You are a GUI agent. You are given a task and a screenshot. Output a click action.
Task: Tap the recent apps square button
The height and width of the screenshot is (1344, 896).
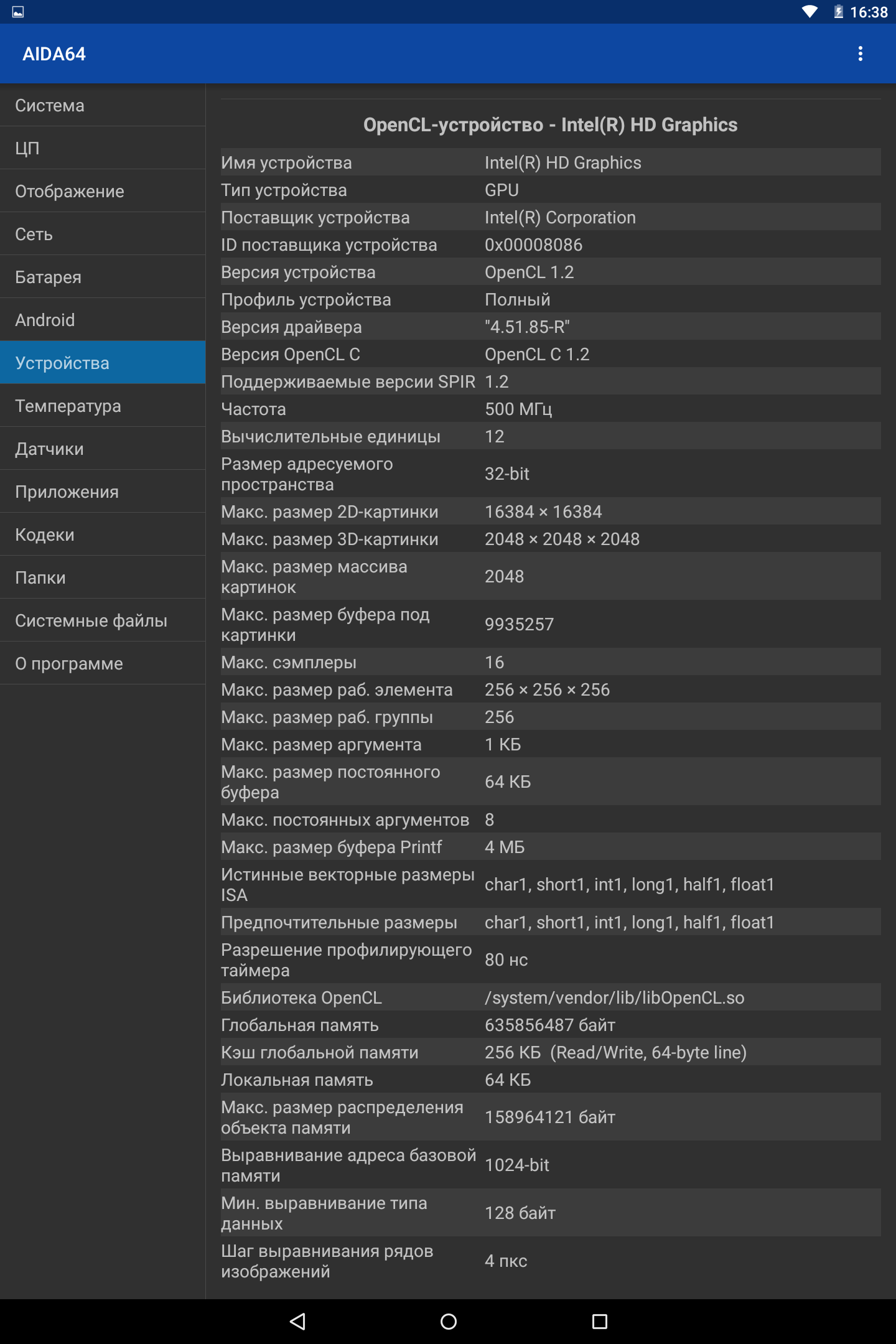[599, 1321]
